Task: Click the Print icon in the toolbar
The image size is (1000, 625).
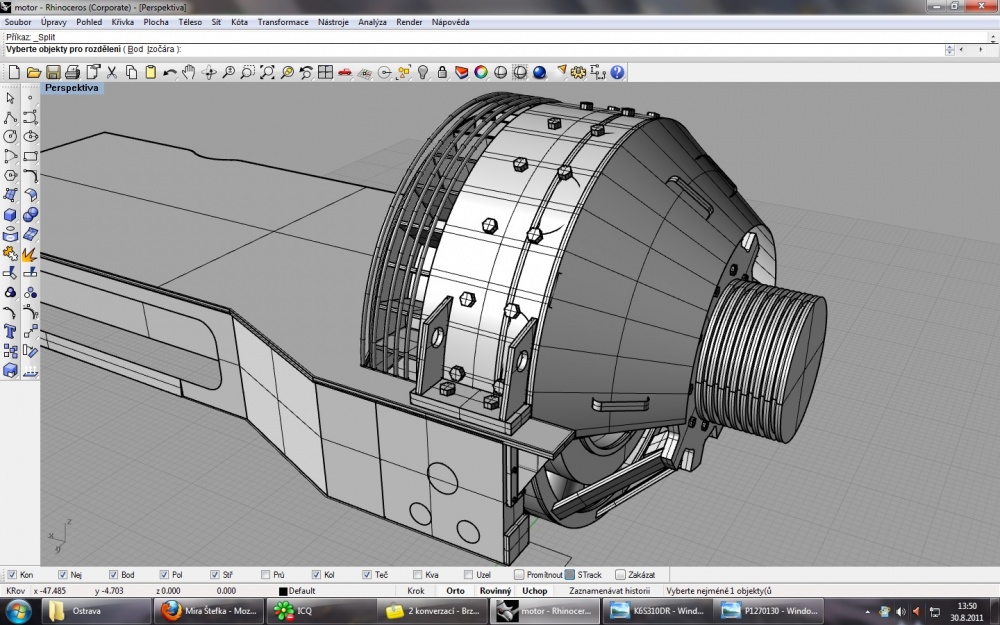Action: click(73, 72)
